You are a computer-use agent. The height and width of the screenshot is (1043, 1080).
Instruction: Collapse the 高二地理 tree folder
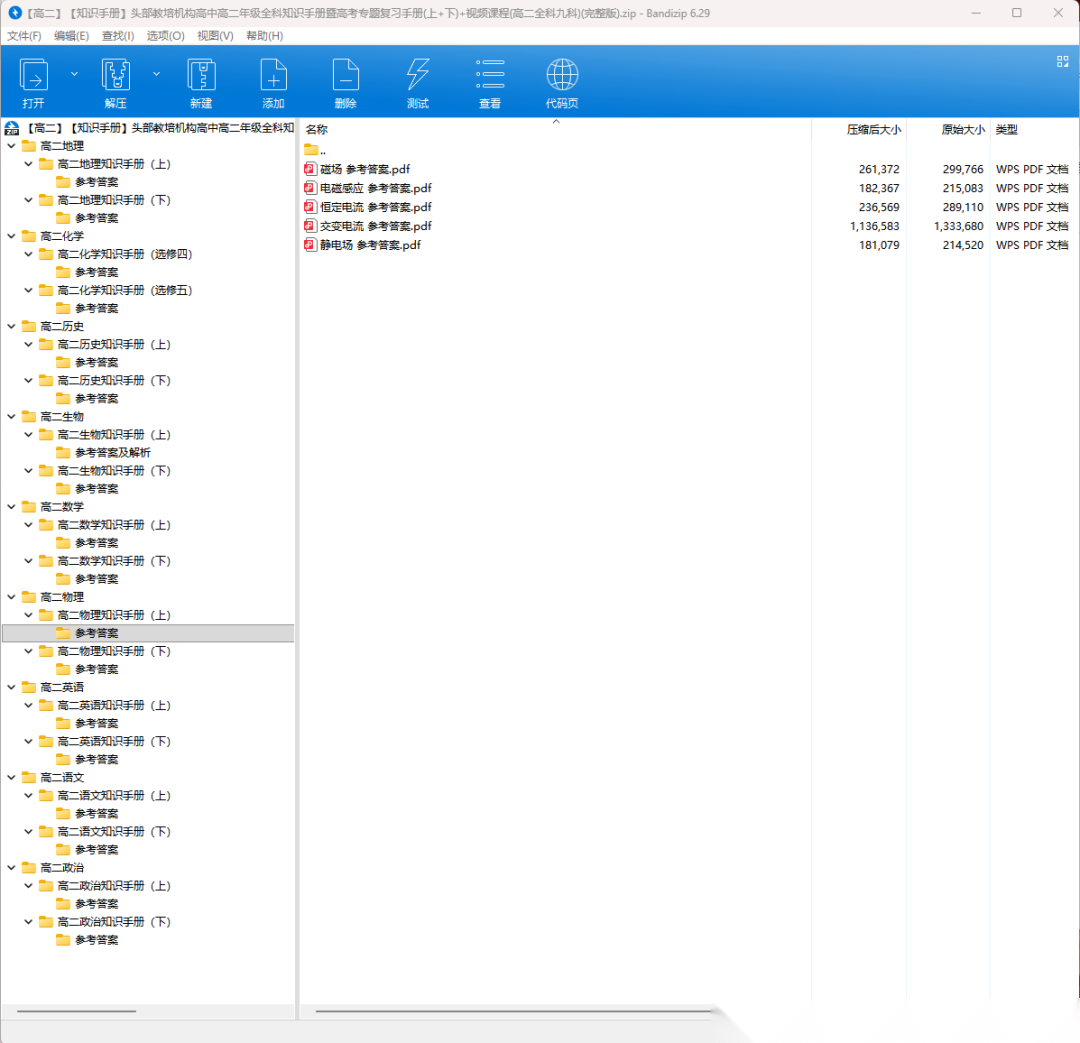point(12,146)
